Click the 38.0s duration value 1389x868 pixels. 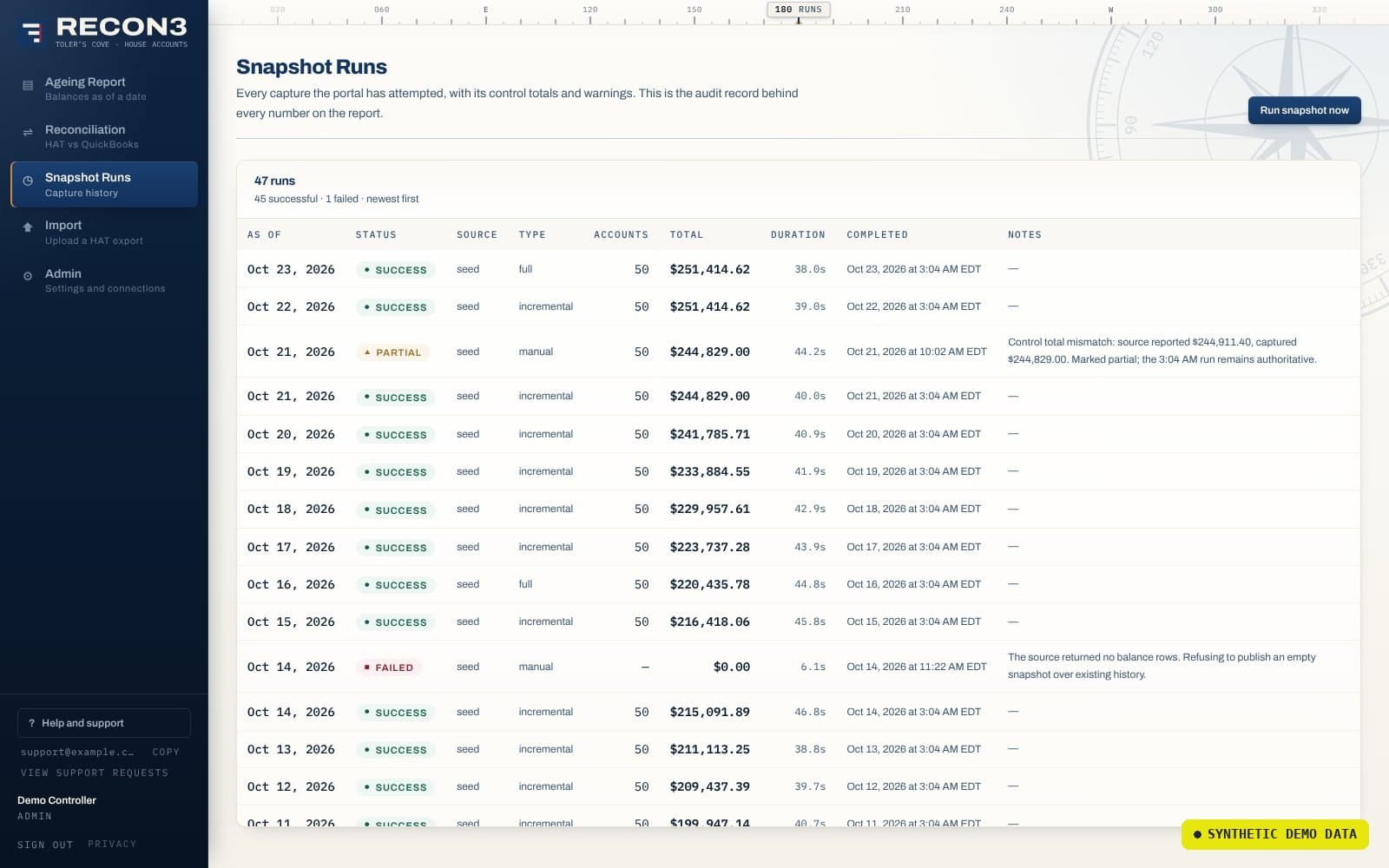(810, 269)
